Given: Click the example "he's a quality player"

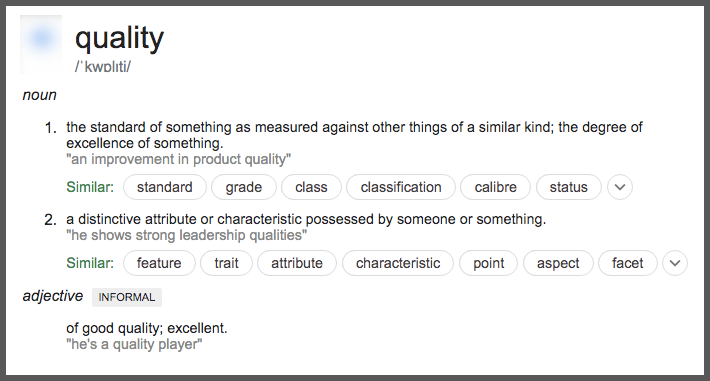Looking at the screenshot, I should (134, 344).
